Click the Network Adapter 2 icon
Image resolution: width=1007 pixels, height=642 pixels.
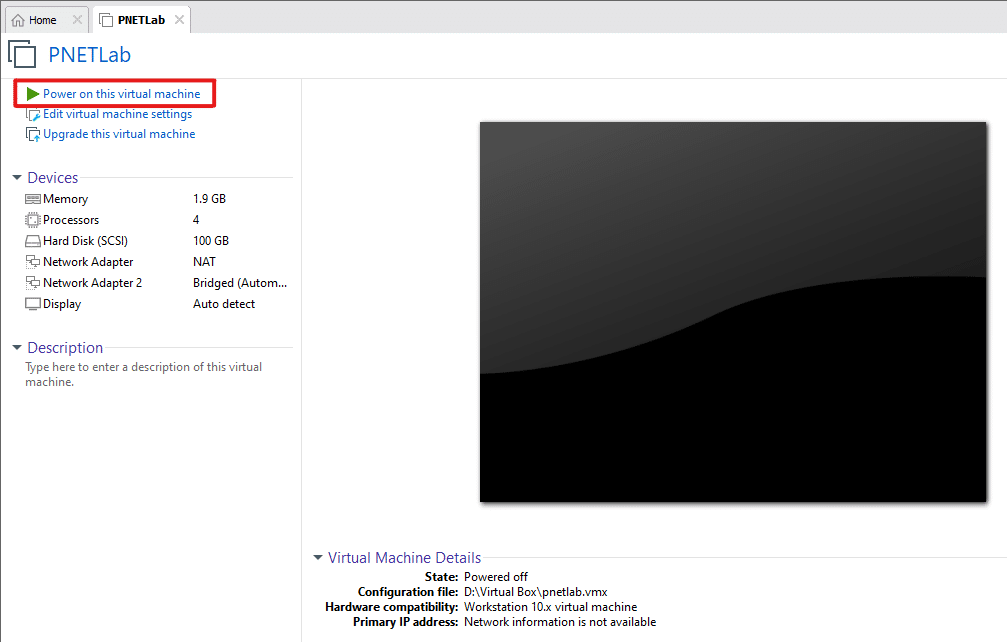point(33,283)
